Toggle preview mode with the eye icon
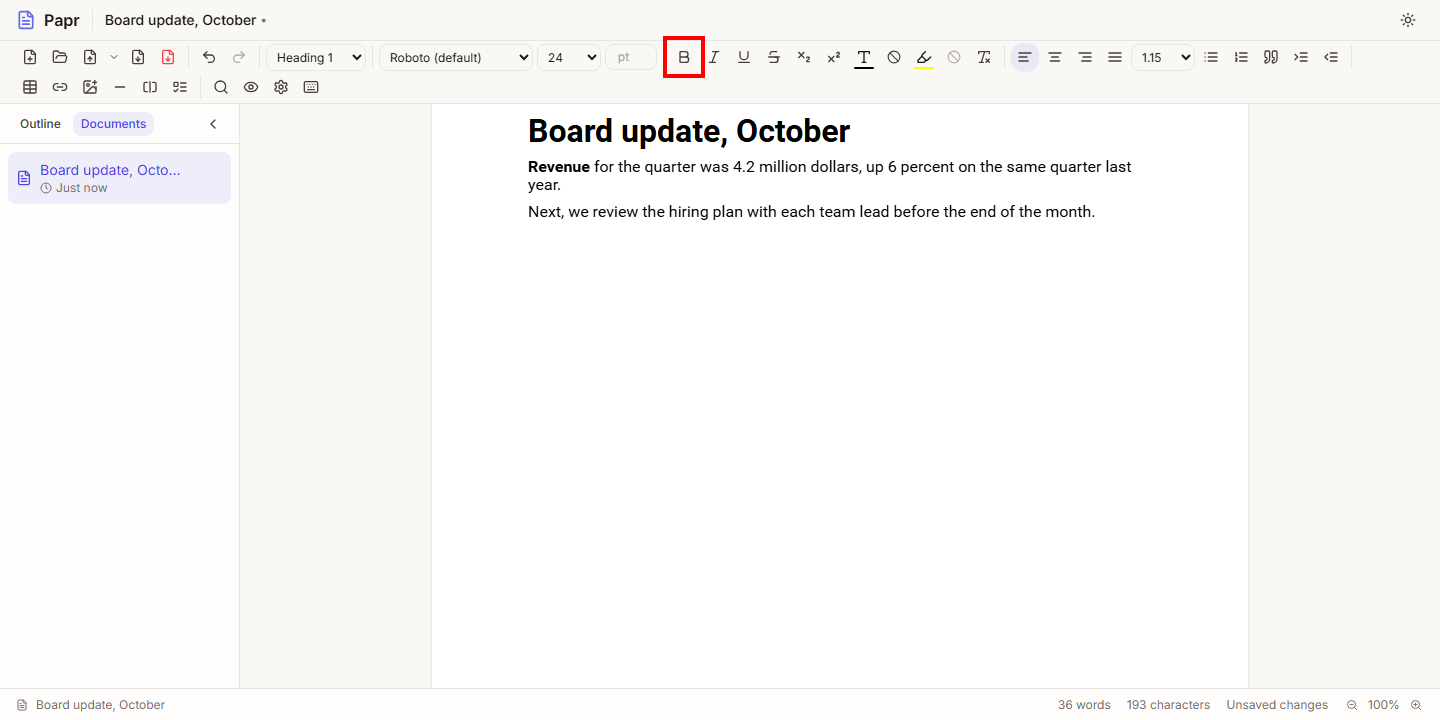The width and height of the screenshot is (1440, 720). 251,87
